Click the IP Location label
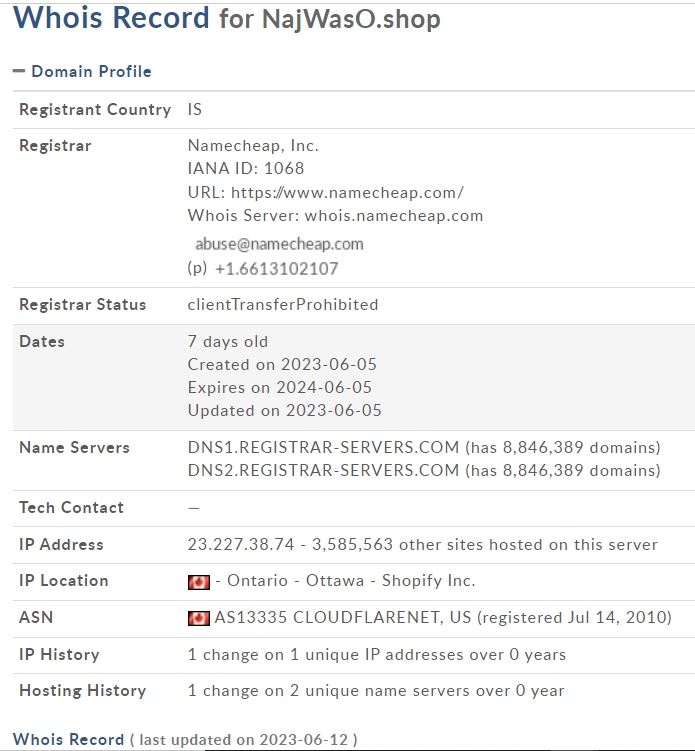695x751 pixels. 64,580
